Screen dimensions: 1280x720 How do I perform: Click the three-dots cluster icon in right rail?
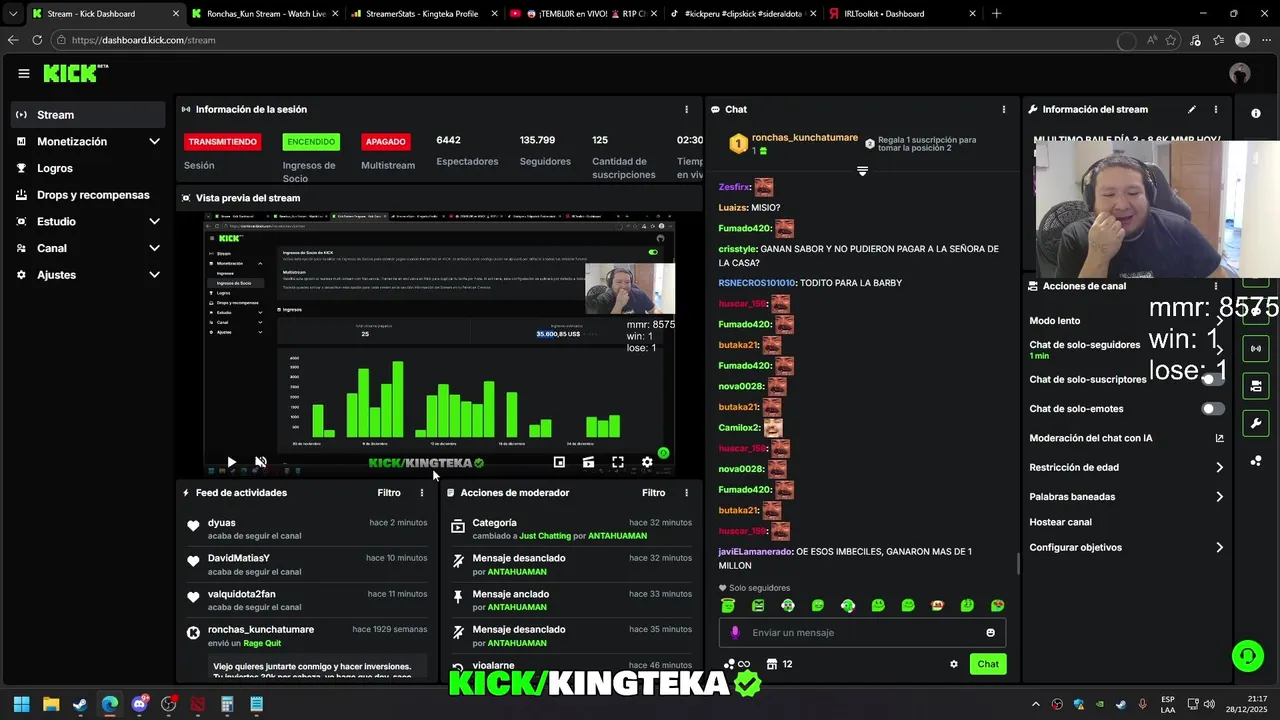point(1256,460)
